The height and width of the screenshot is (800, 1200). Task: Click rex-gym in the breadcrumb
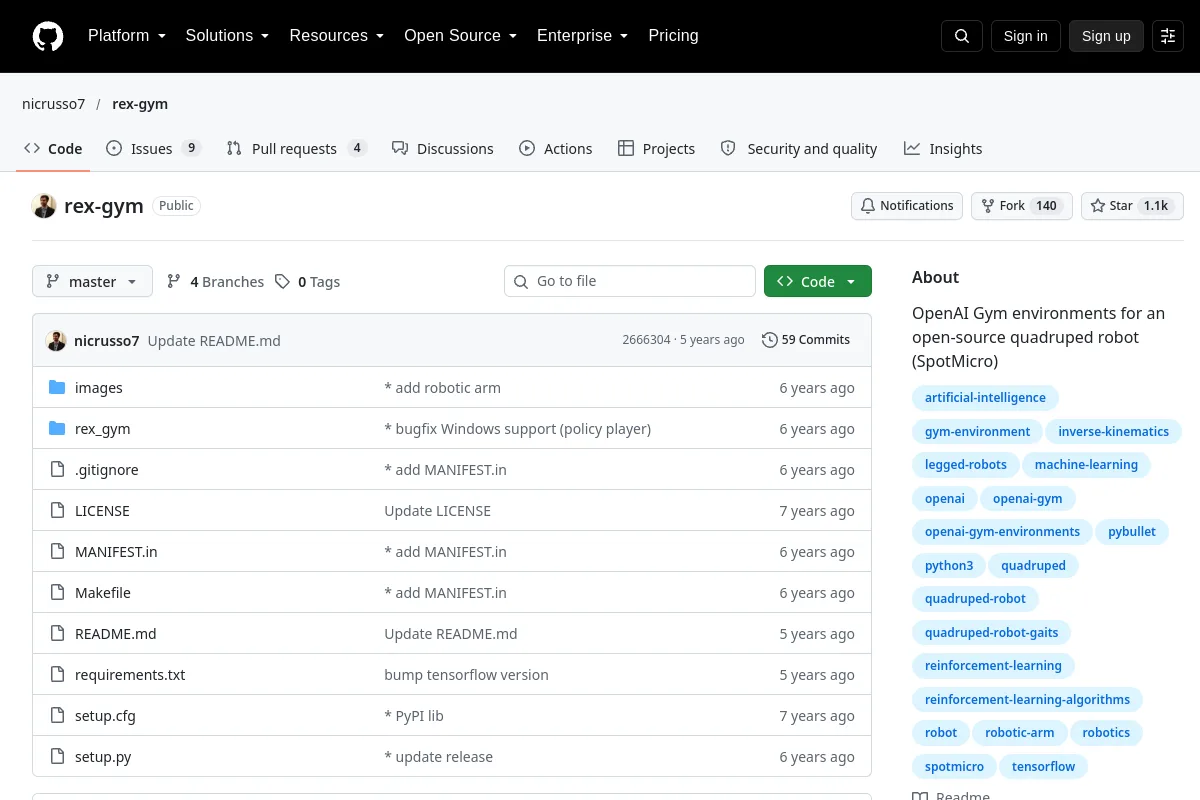click(140, 104)
